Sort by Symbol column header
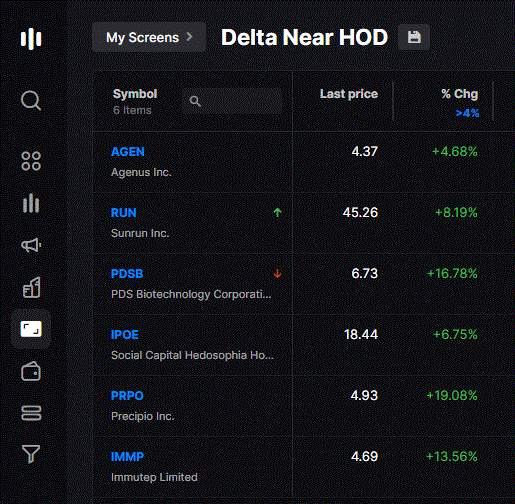 (x=135, y=94)
